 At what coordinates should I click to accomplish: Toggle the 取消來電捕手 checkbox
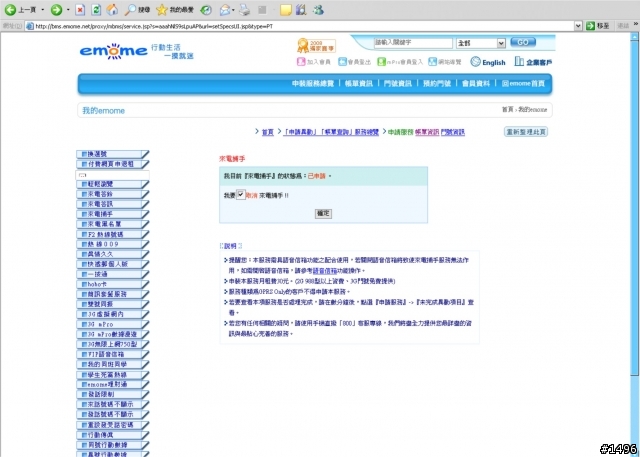pos(241,195)
